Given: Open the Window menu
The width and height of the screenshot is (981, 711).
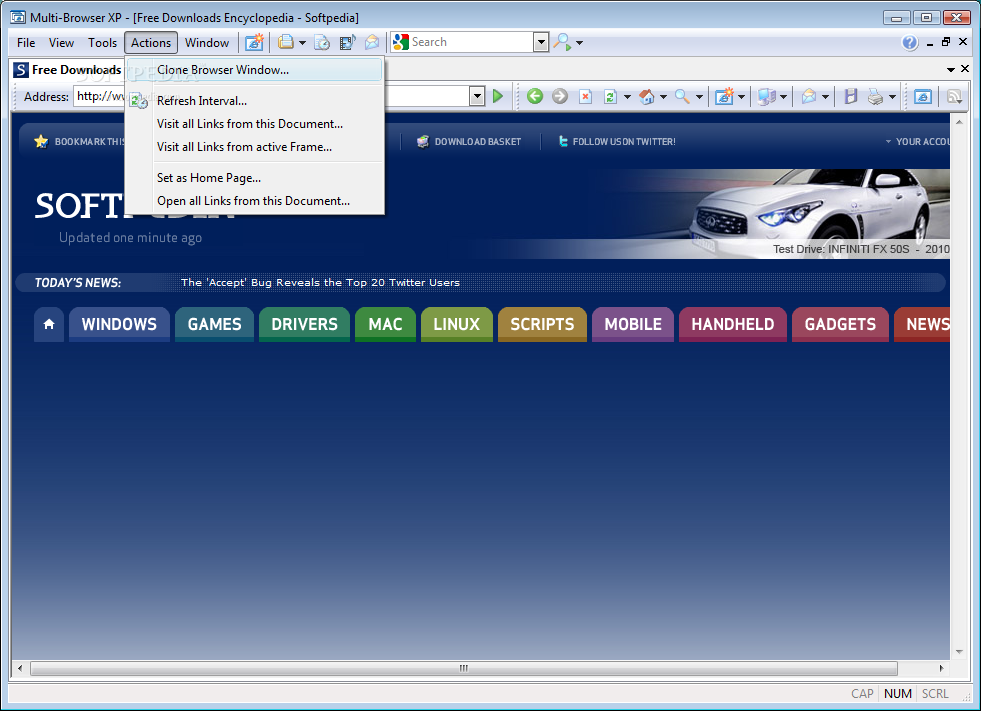Looking at the screenshot, I should click(x=206, y=43).
